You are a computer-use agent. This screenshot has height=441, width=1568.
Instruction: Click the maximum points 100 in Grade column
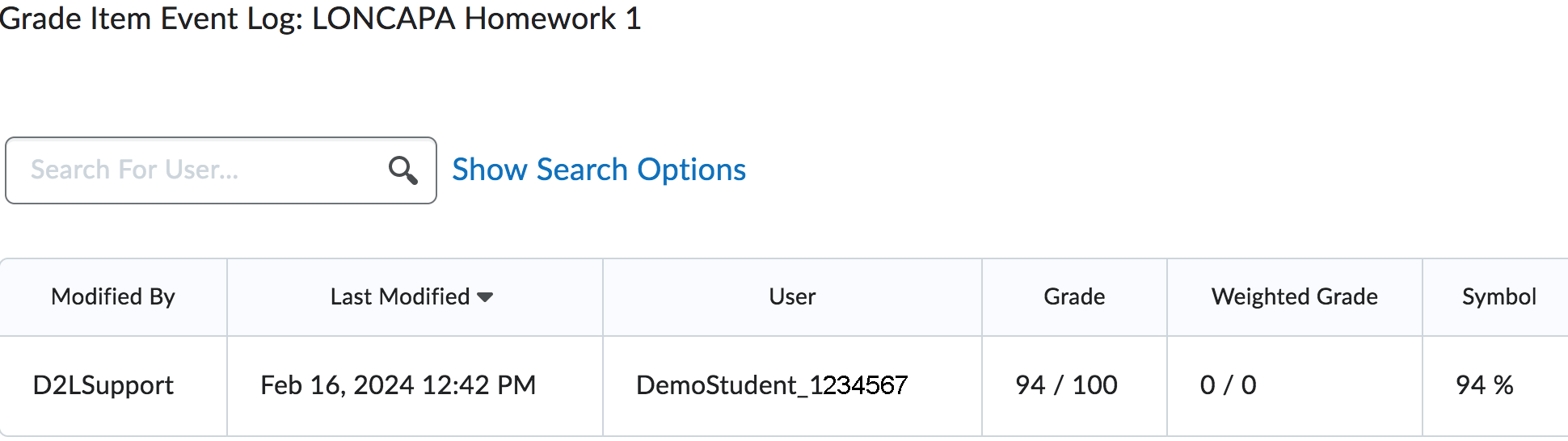tap(1094, 385)
